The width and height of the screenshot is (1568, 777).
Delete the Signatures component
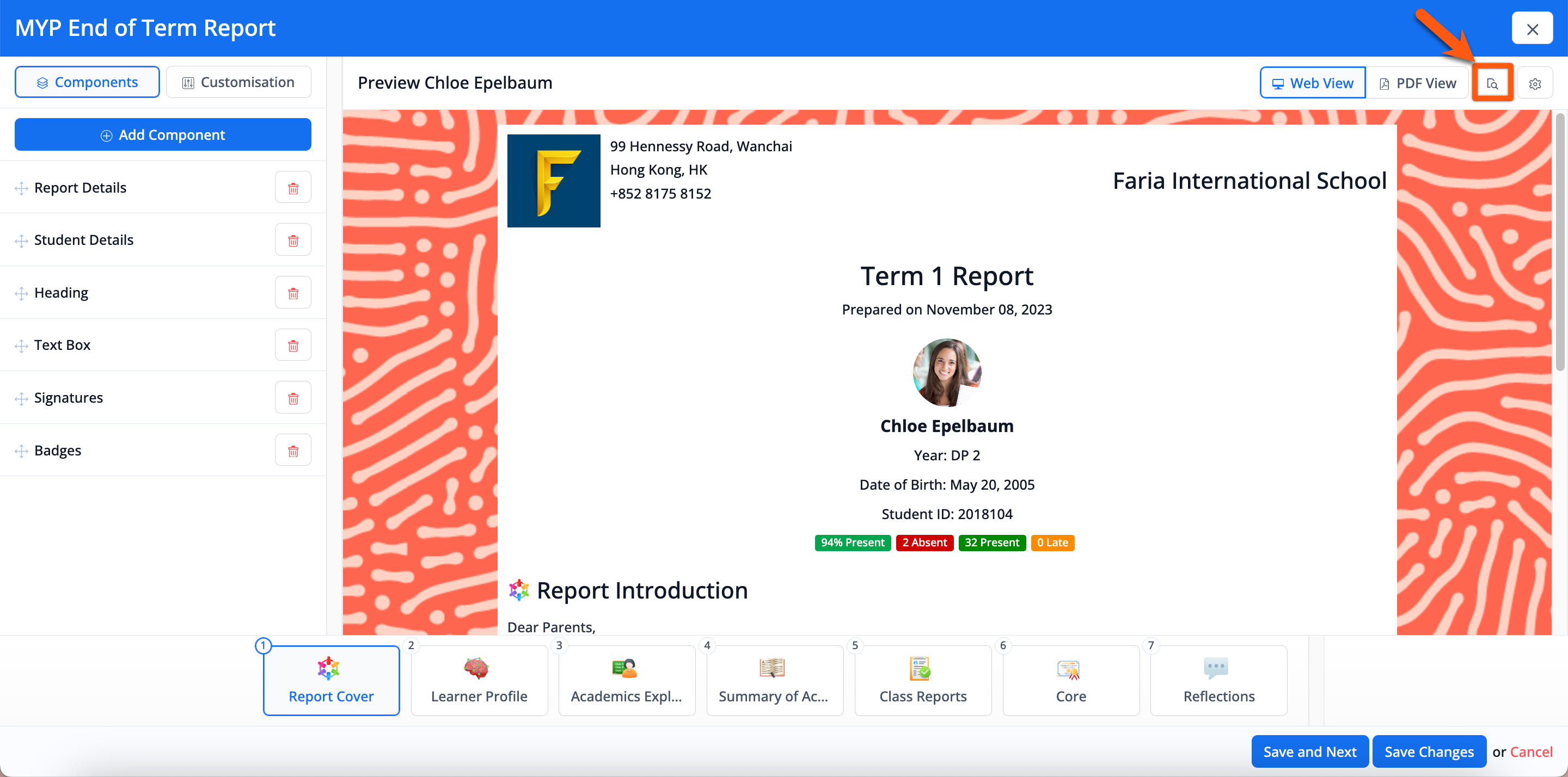pos(293,398)
